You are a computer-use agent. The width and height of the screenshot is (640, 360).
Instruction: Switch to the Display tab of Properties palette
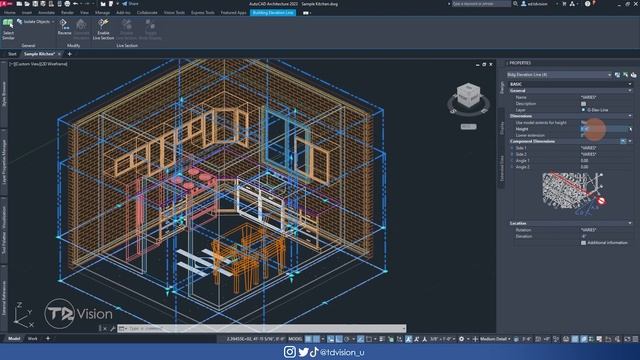coord(502,128)
